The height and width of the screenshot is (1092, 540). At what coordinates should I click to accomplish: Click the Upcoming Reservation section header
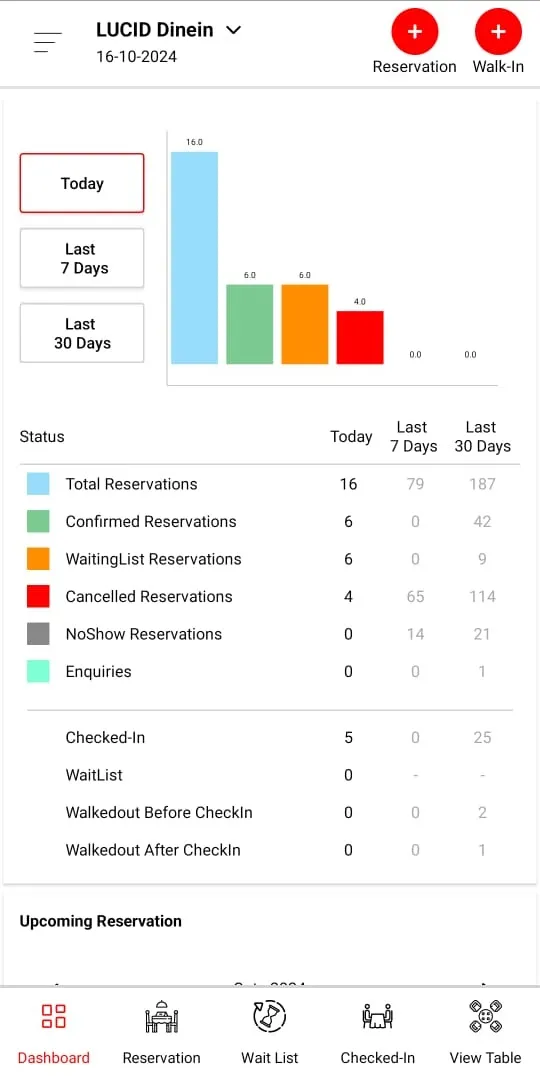[100, 921]
